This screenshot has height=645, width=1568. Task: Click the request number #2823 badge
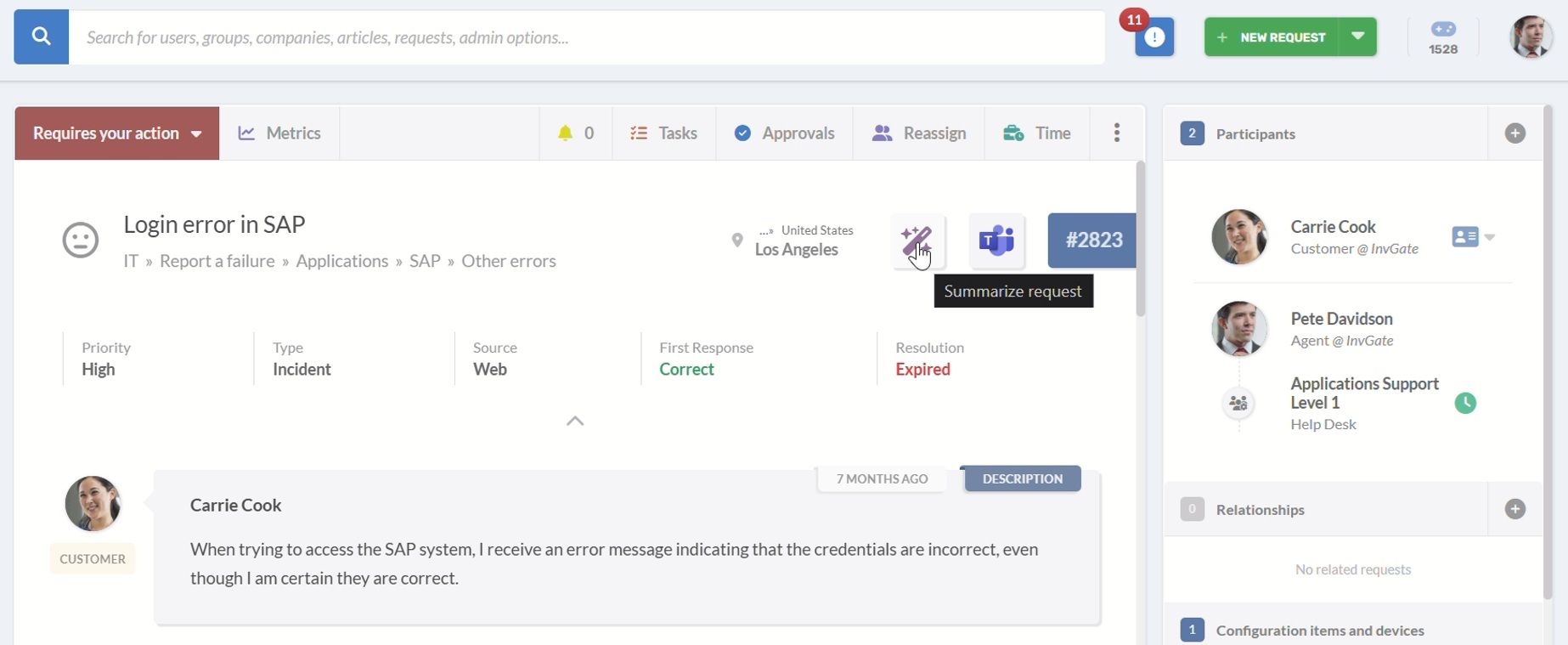(x=1092, y=240)
